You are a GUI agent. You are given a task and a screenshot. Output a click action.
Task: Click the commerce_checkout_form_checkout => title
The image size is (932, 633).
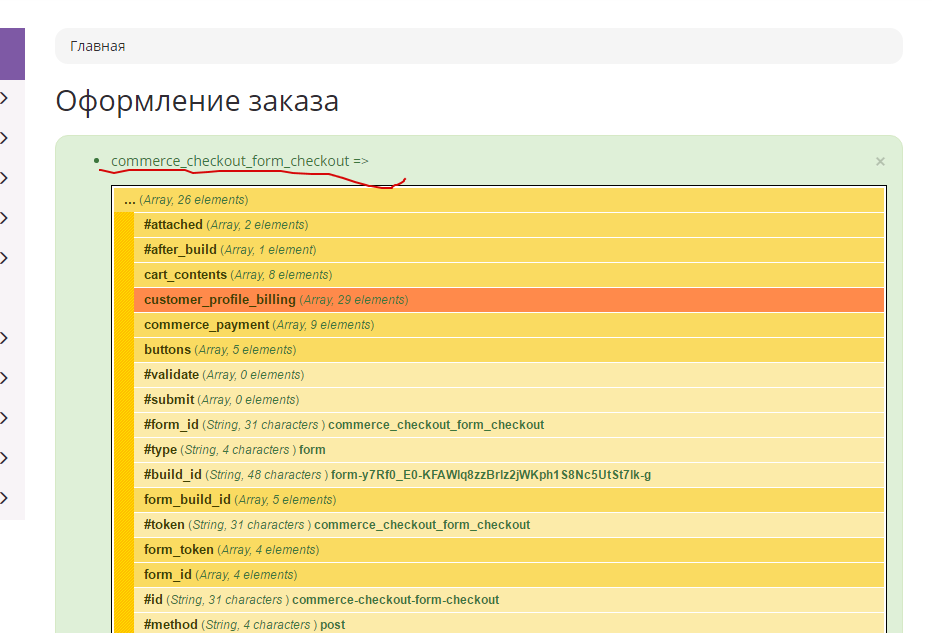pos(239,161)
